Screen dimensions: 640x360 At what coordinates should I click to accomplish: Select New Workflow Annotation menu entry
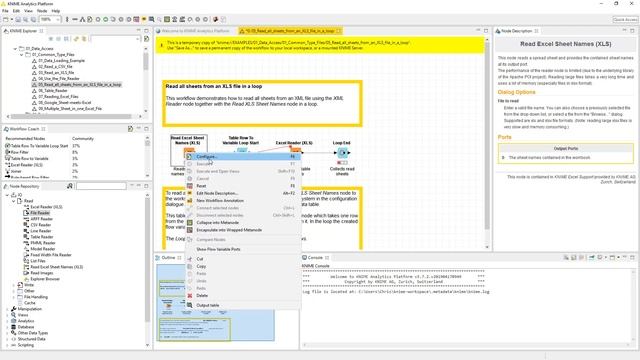coord(243,200)
